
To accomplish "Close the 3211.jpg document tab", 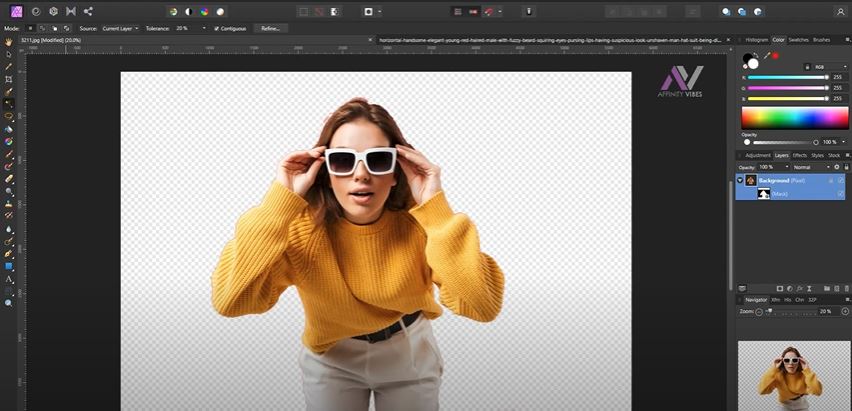I will pos(370,40).
